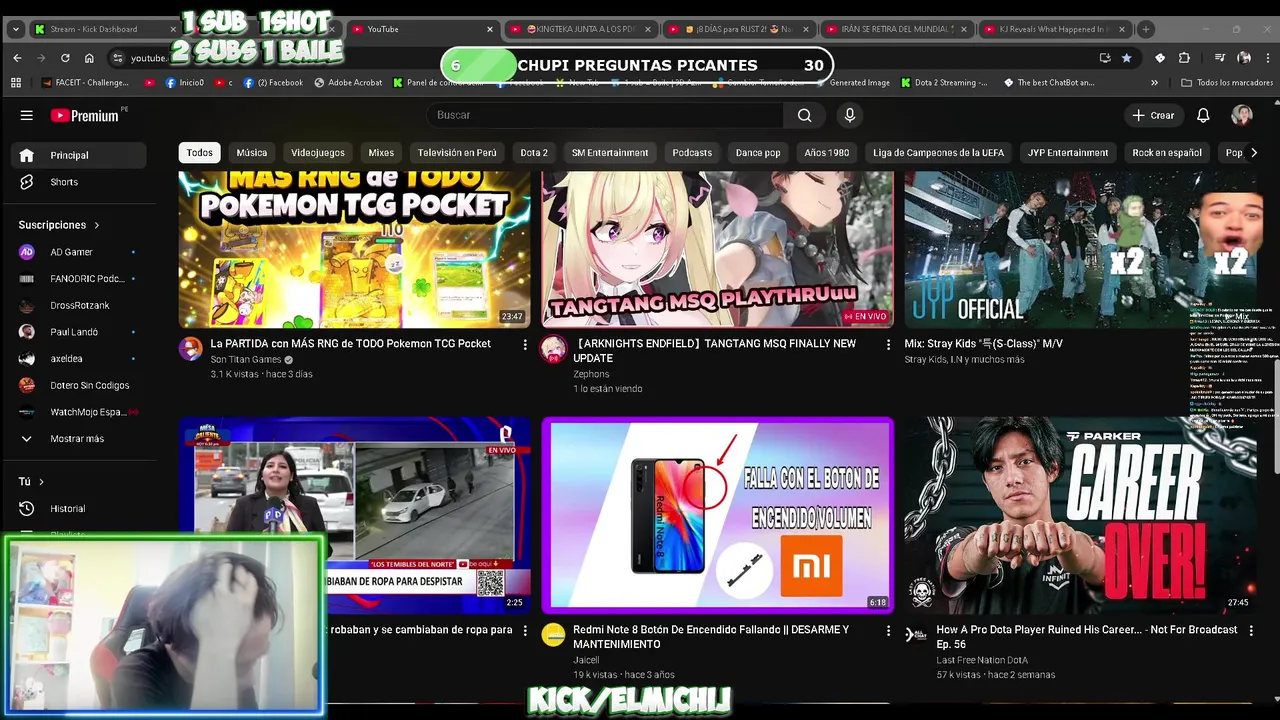Click the install app icon in address bar
This screenshot has height=720, width=1280.
point(1105,58)
